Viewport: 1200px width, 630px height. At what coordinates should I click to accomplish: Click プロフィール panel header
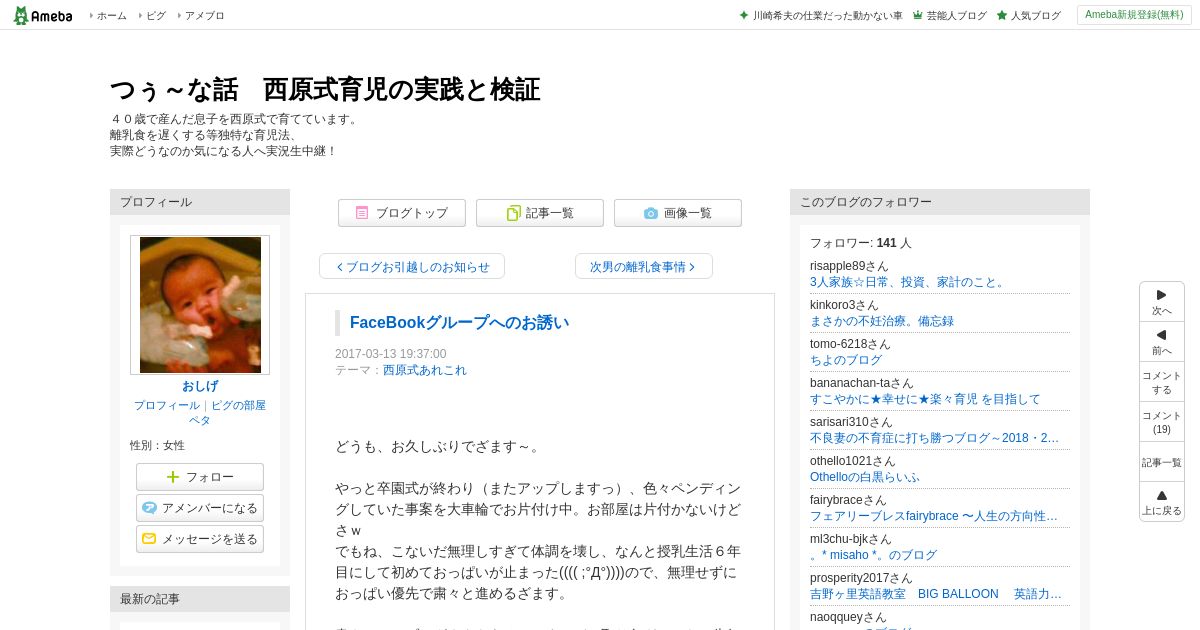click(x=200, y=202)
